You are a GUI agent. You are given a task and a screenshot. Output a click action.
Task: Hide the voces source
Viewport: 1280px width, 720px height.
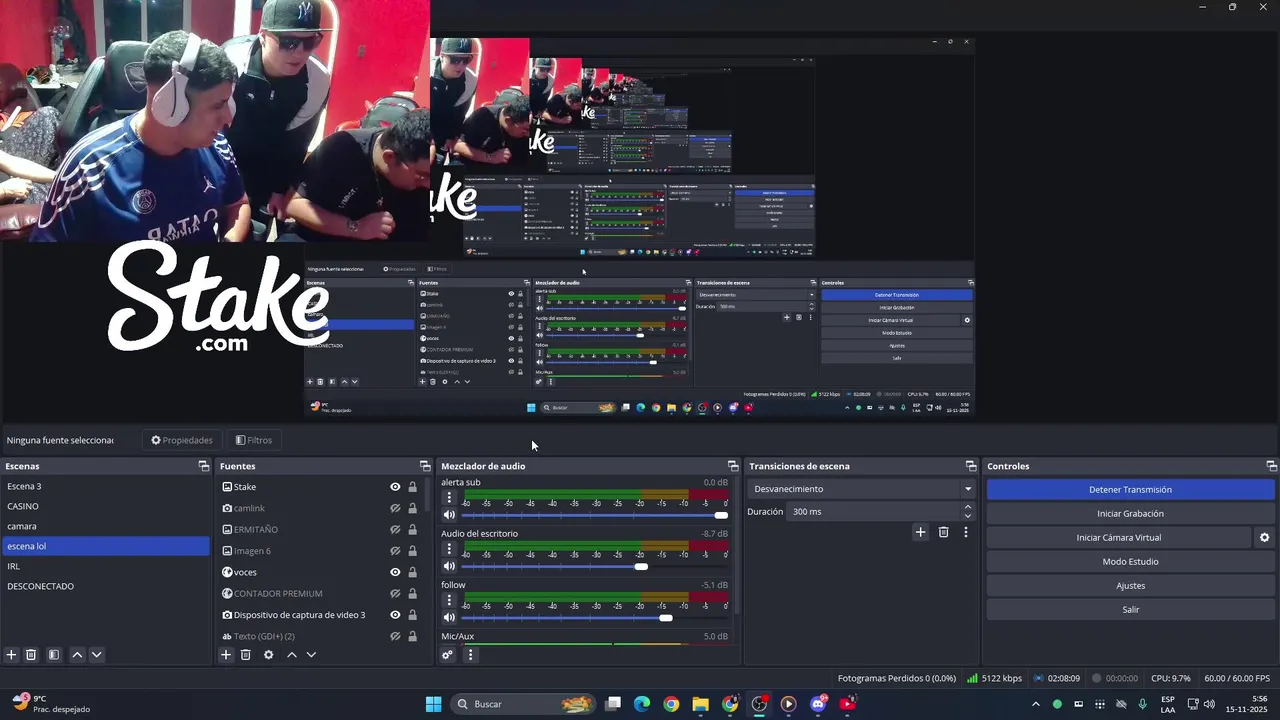[395, 573]
